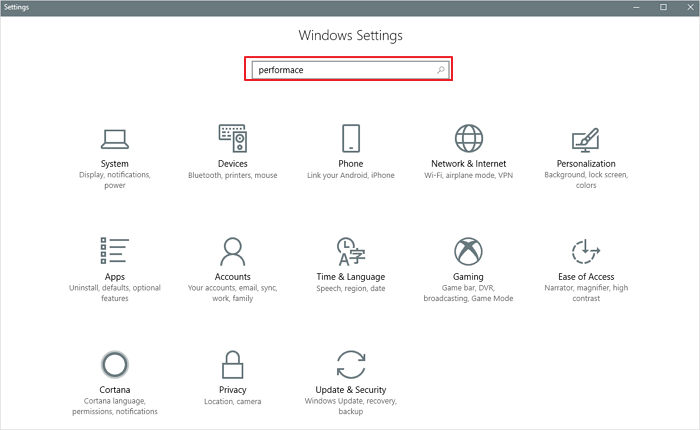The image size is (700, 430).
Task: Open the System laptop icon
Action: click(x=115, y=138)
